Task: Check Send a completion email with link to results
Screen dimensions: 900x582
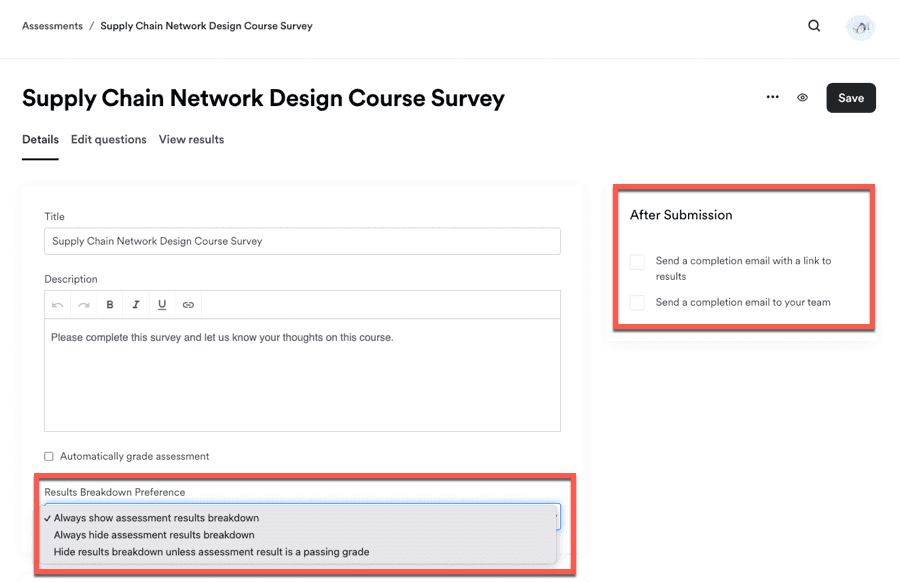Action: pyautogui.click(x=637, y=262)
